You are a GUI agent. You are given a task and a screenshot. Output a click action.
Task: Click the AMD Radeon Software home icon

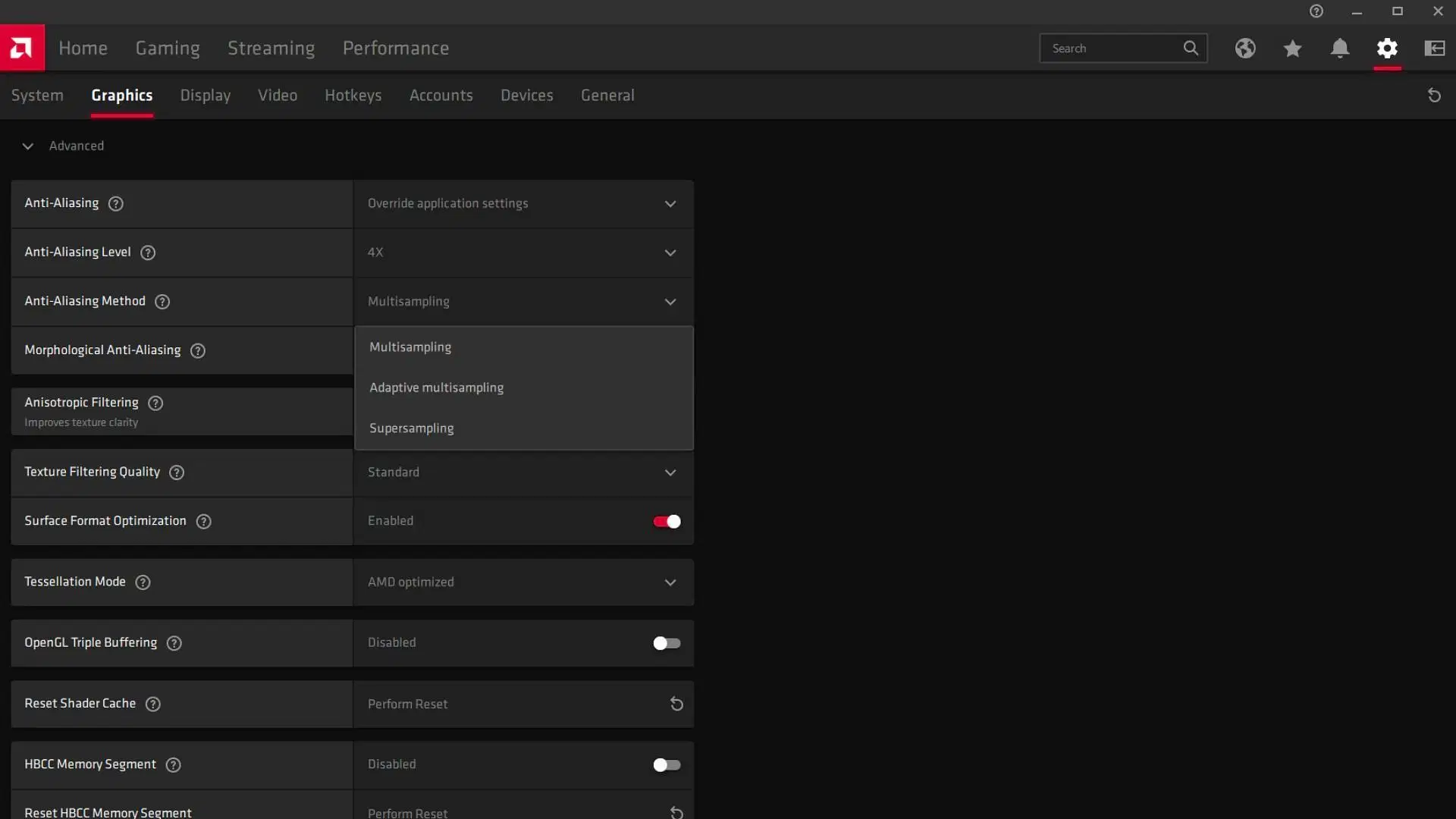pos(22,47)
